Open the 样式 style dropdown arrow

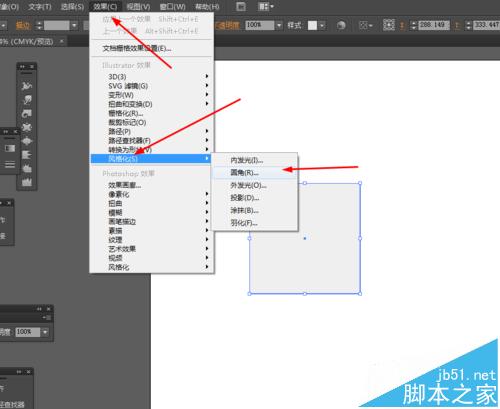322,25
